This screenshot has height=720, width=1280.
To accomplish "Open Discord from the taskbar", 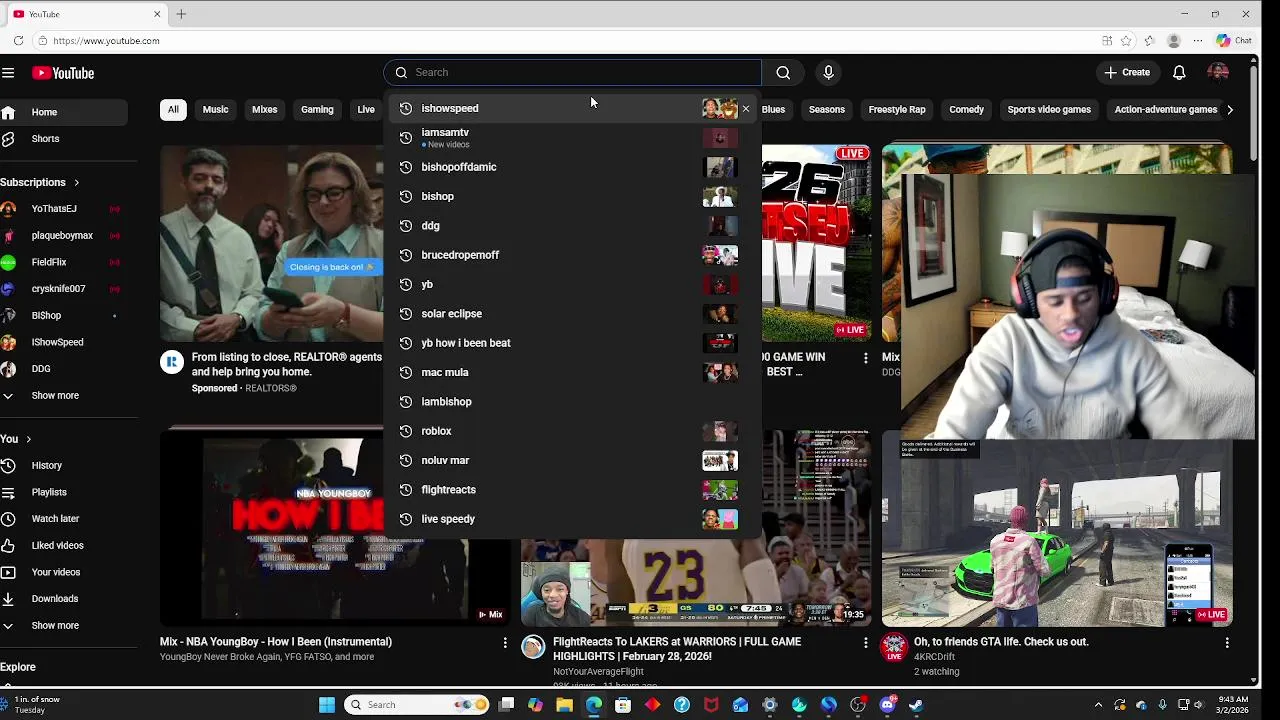I will point(887,705).
